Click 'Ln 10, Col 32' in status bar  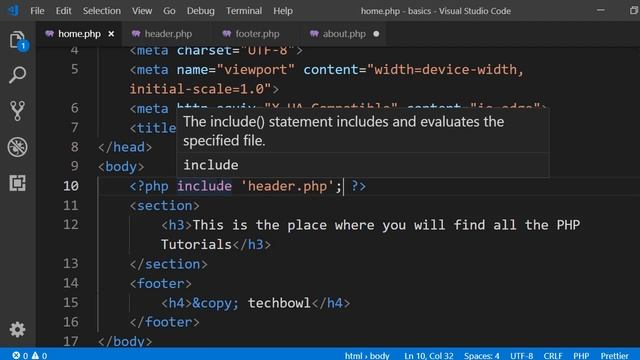pos(429,356)
